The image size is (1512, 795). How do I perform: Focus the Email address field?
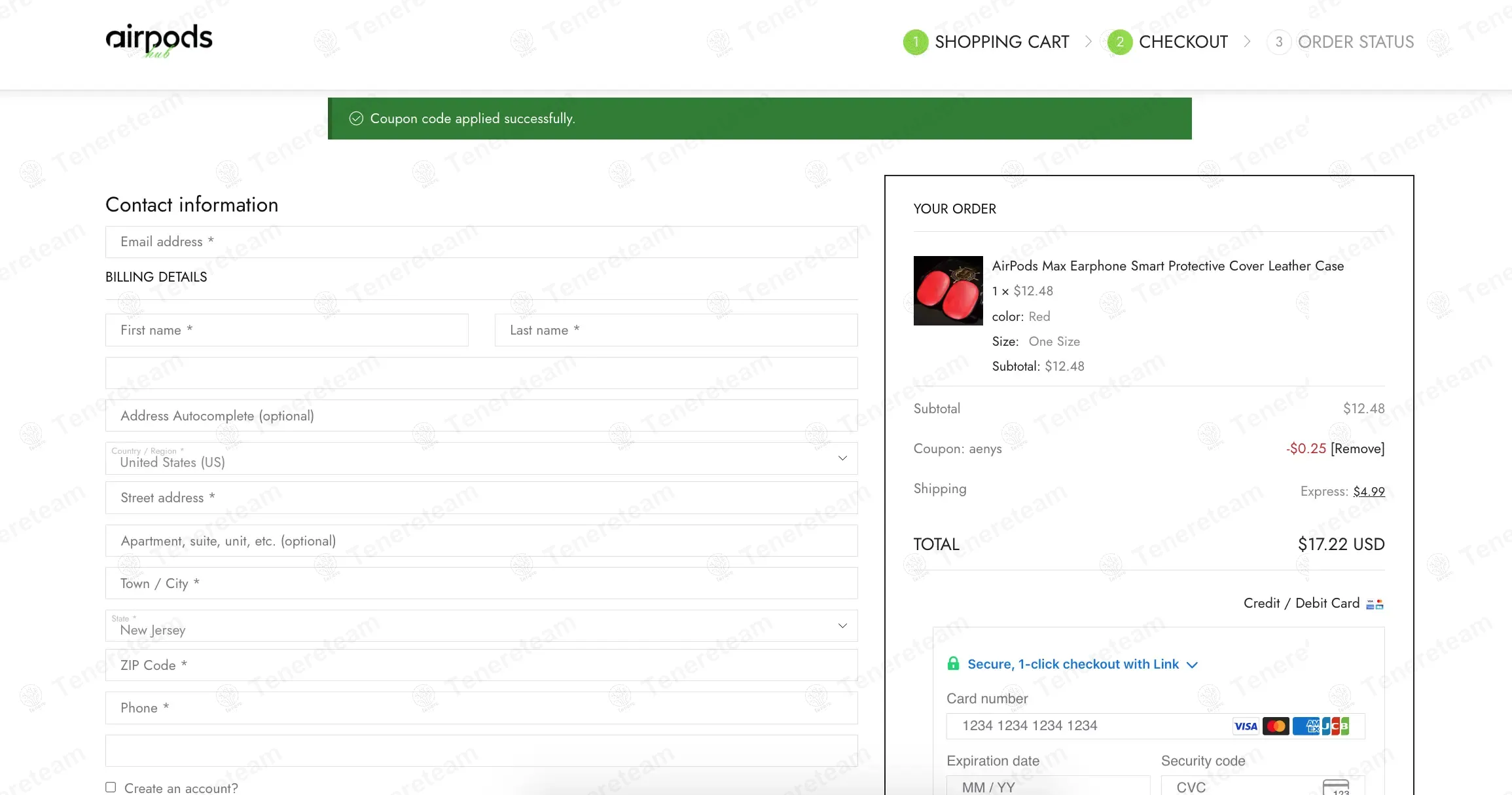482,242
